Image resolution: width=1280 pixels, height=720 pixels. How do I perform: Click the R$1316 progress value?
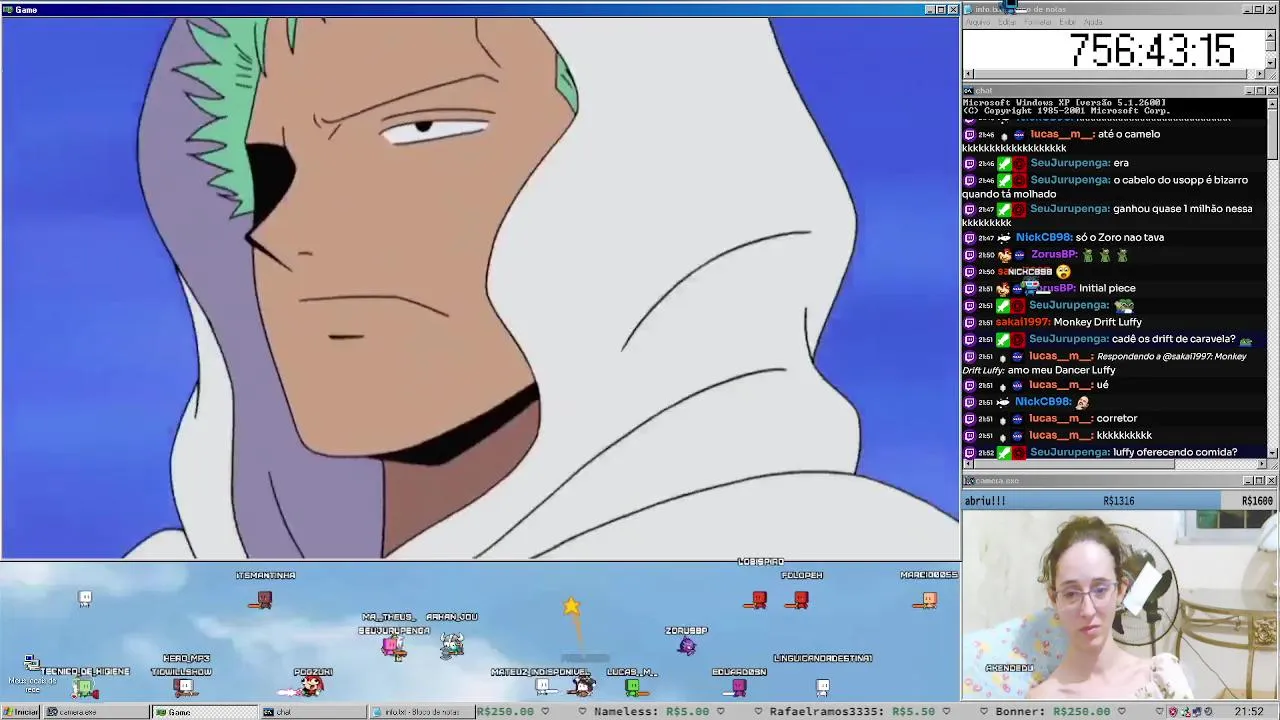[x=1118, y=501]
